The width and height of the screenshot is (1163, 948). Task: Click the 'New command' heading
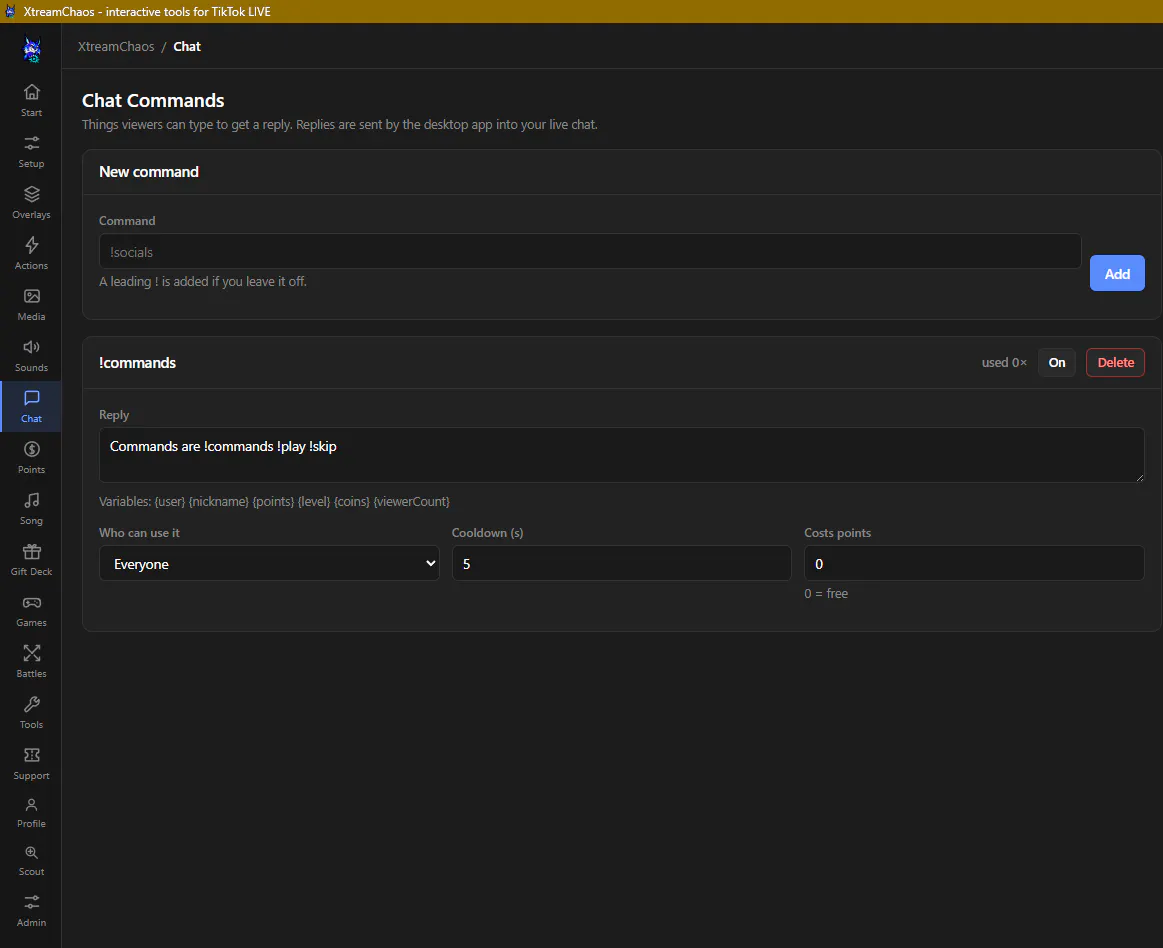(149, 172)
